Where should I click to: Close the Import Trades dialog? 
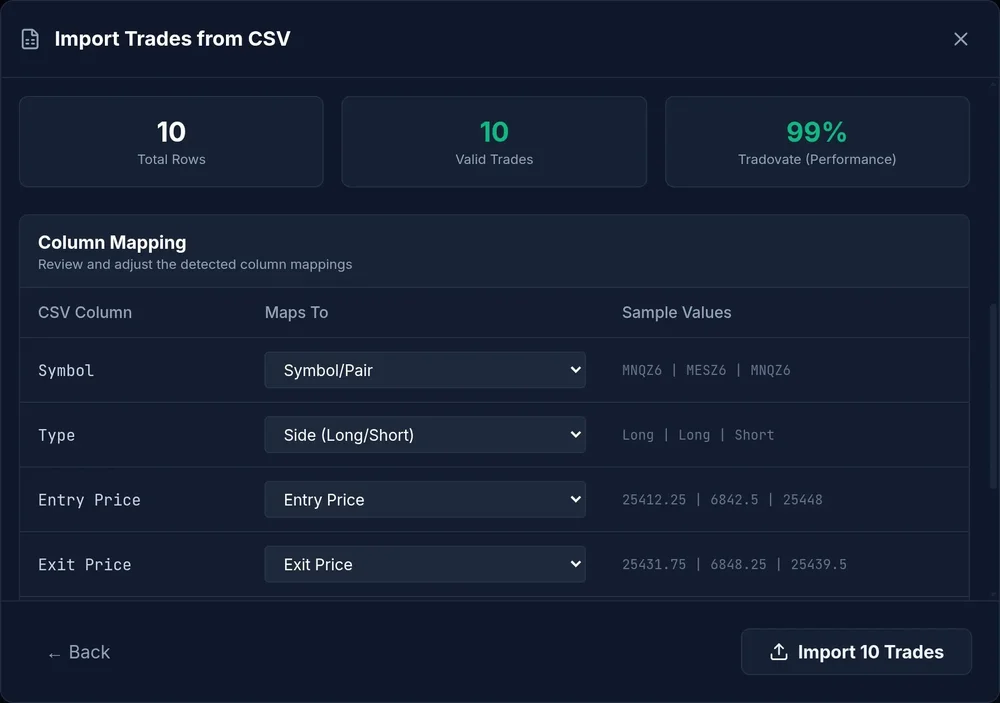tap(960, 39)
